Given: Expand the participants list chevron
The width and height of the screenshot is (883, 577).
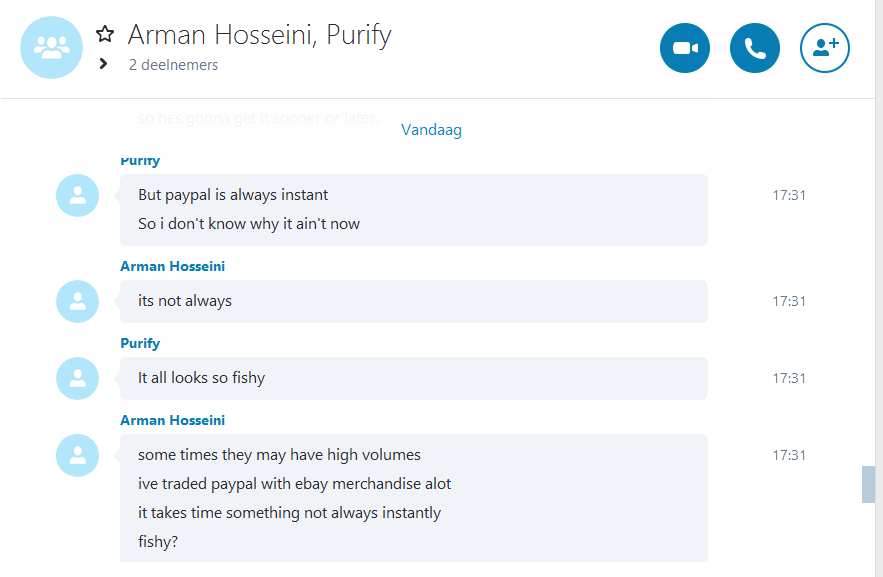Looking at the screenshot, I should tap(103, 64).
